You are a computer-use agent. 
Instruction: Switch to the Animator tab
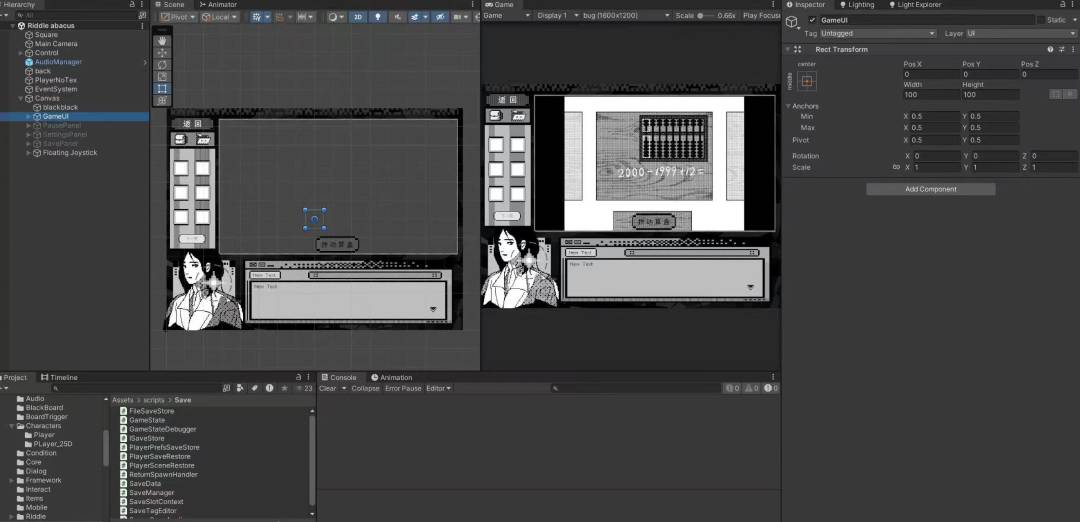coord(217,4)
